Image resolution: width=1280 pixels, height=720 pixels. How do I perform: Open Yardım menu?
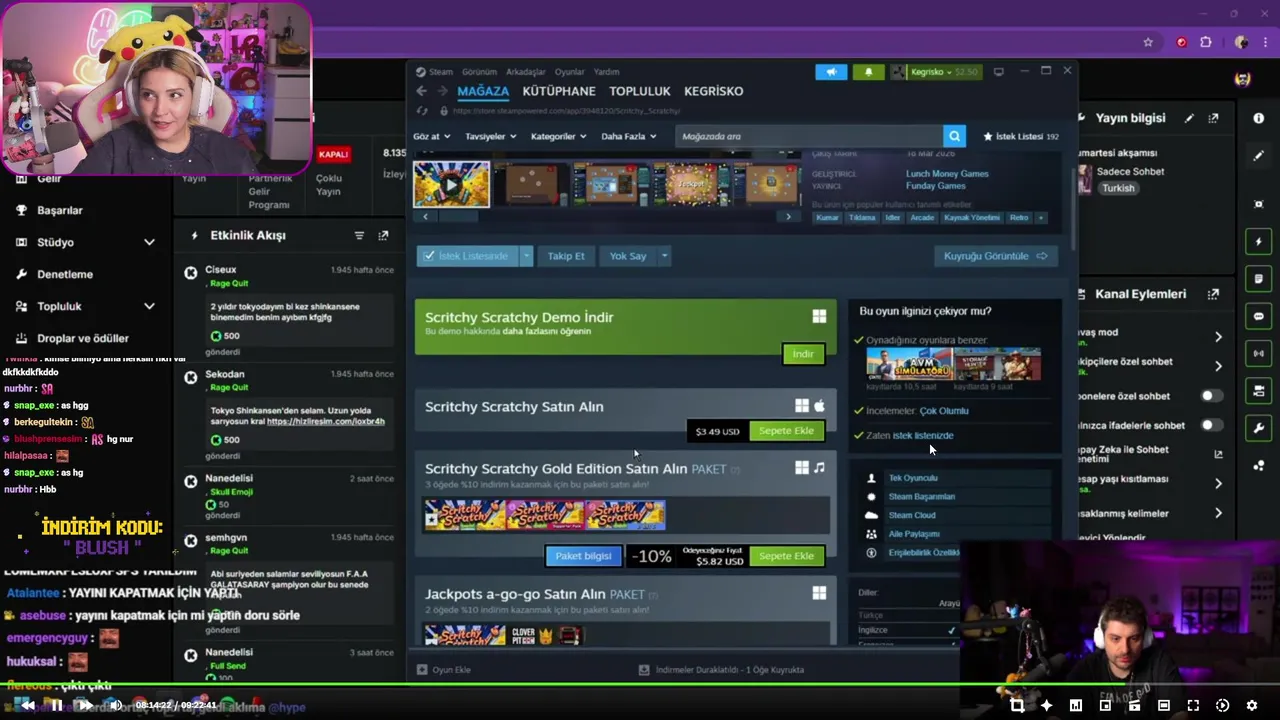[x=606, y=72]
